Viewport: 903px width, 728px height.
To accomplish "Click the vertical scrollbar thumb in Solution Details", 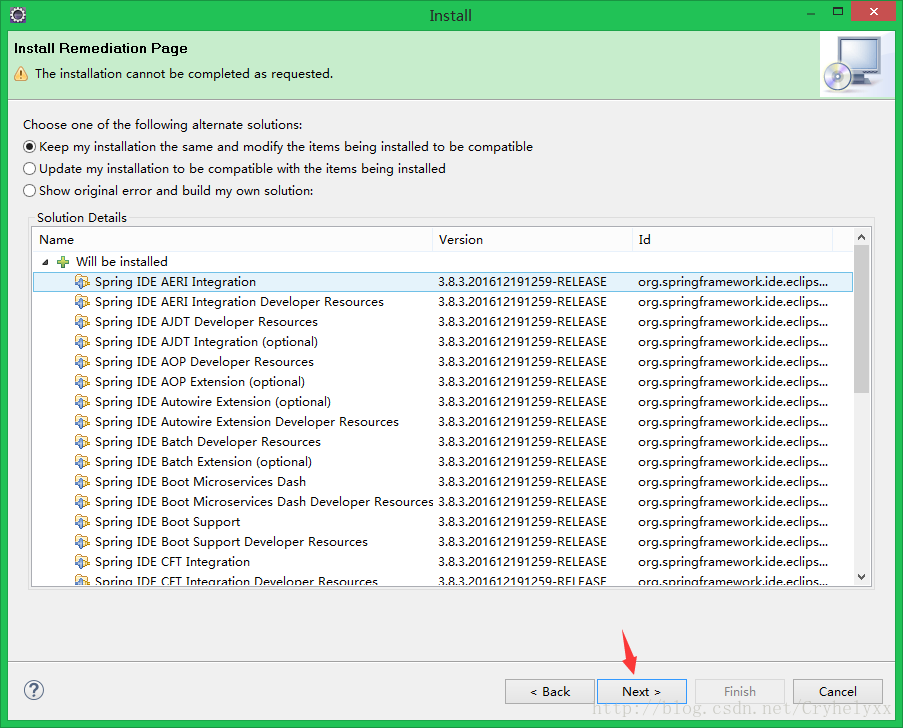I will (862, 319).
